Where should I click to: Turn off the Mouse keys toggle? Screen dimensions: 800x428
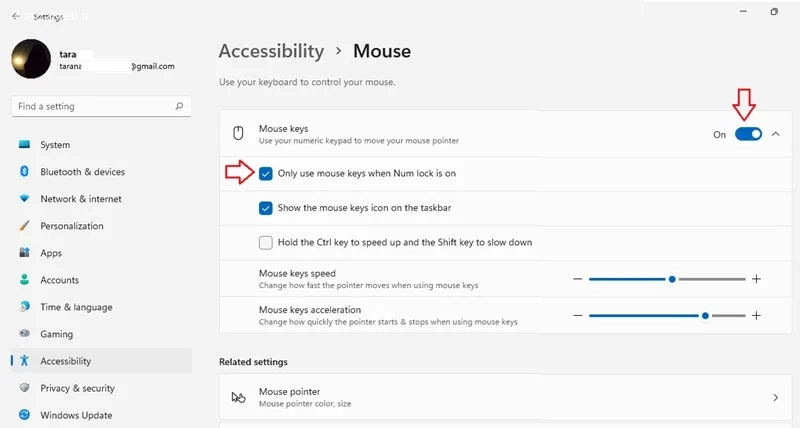[x=748, y=134]
